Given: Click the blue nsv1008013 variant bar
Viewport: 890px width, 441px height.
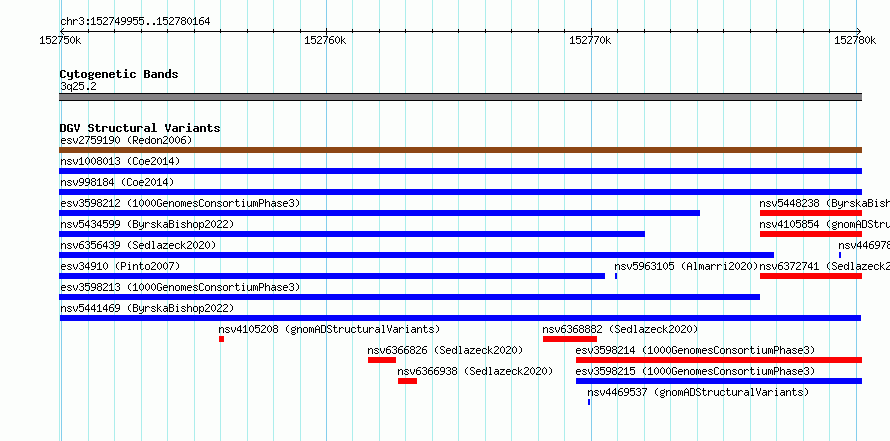Looking at the screenshot, I should [460, 171].
